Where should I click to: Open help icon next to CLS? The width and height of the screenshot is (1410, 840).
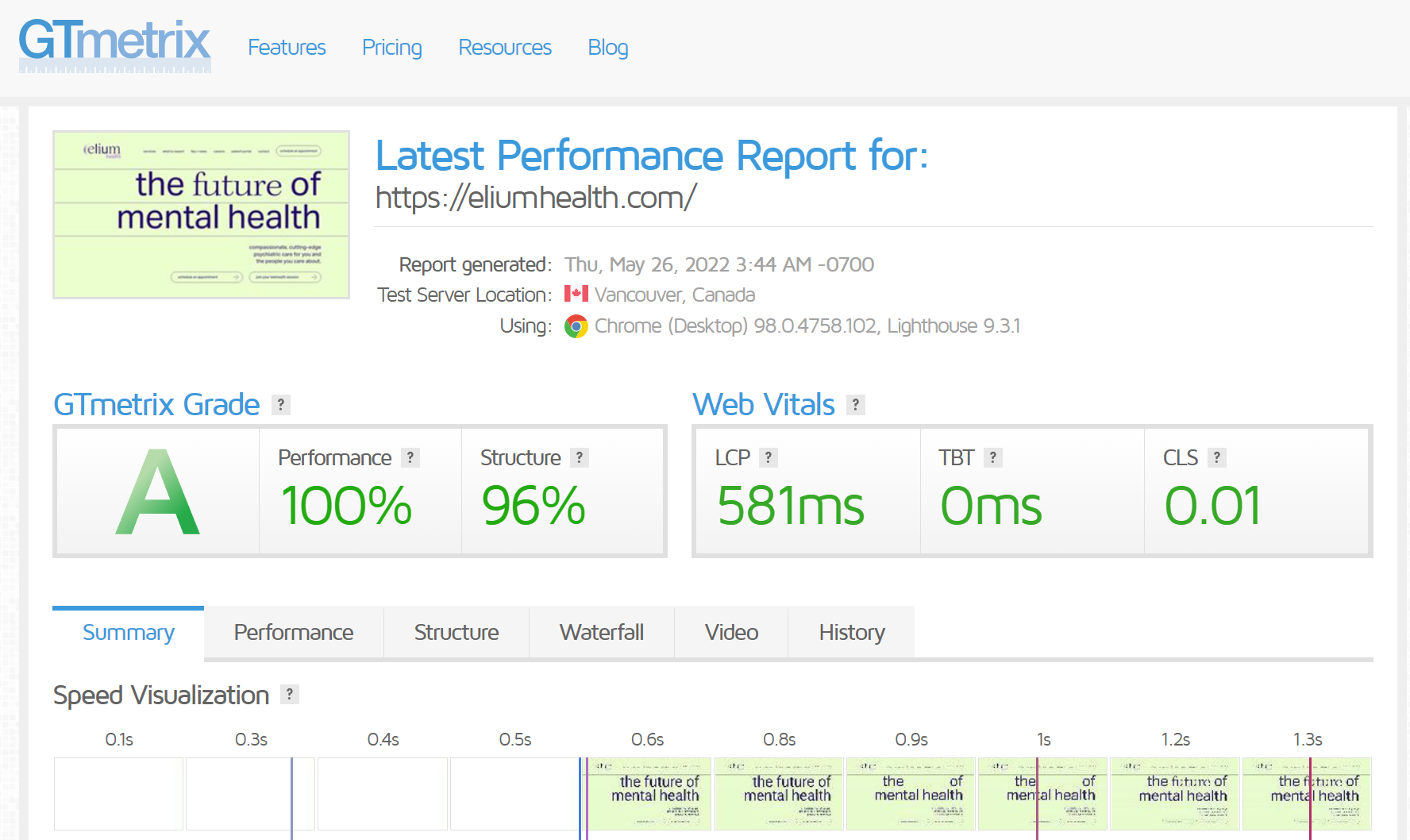(1216, 457)
